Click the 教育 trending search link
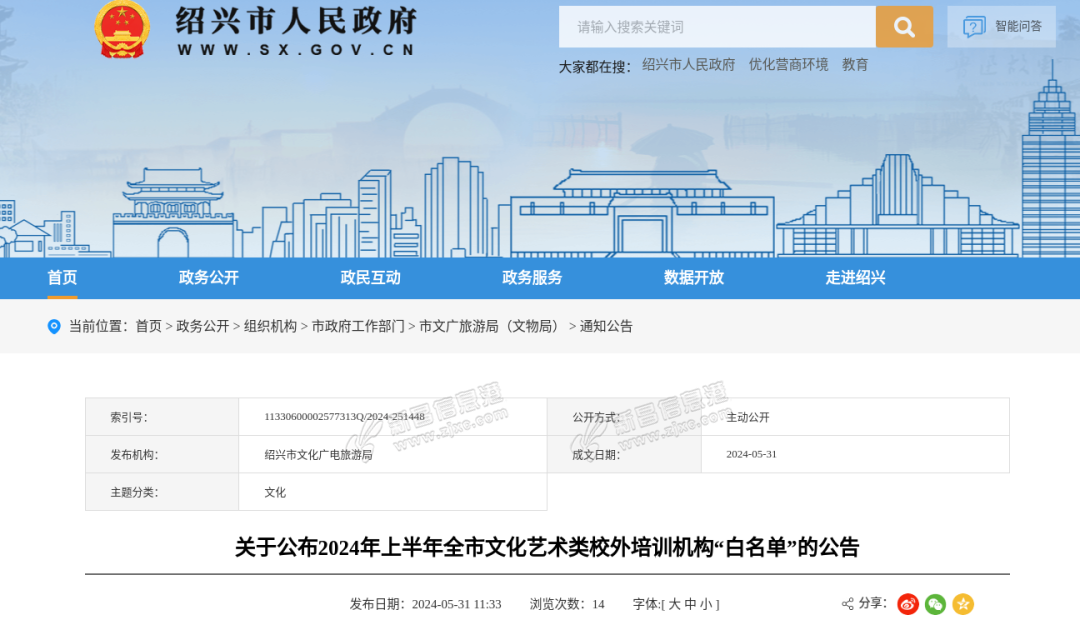The height and width of the screenshot is (630, 1080). (x=855, y=65)
